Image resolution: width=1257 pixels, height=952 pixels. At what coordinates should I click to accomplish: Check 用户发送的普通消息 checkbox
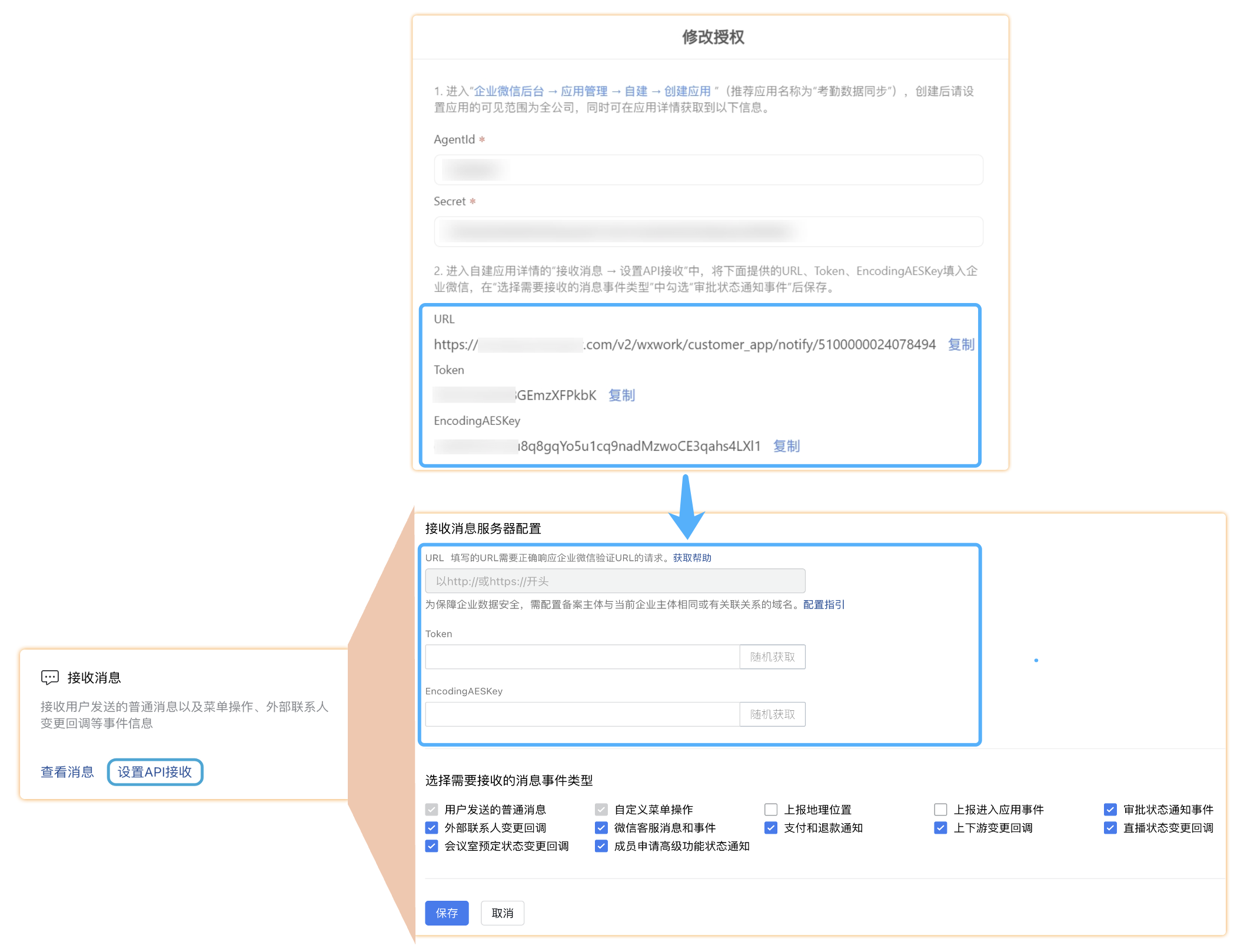tap(431, 810)
